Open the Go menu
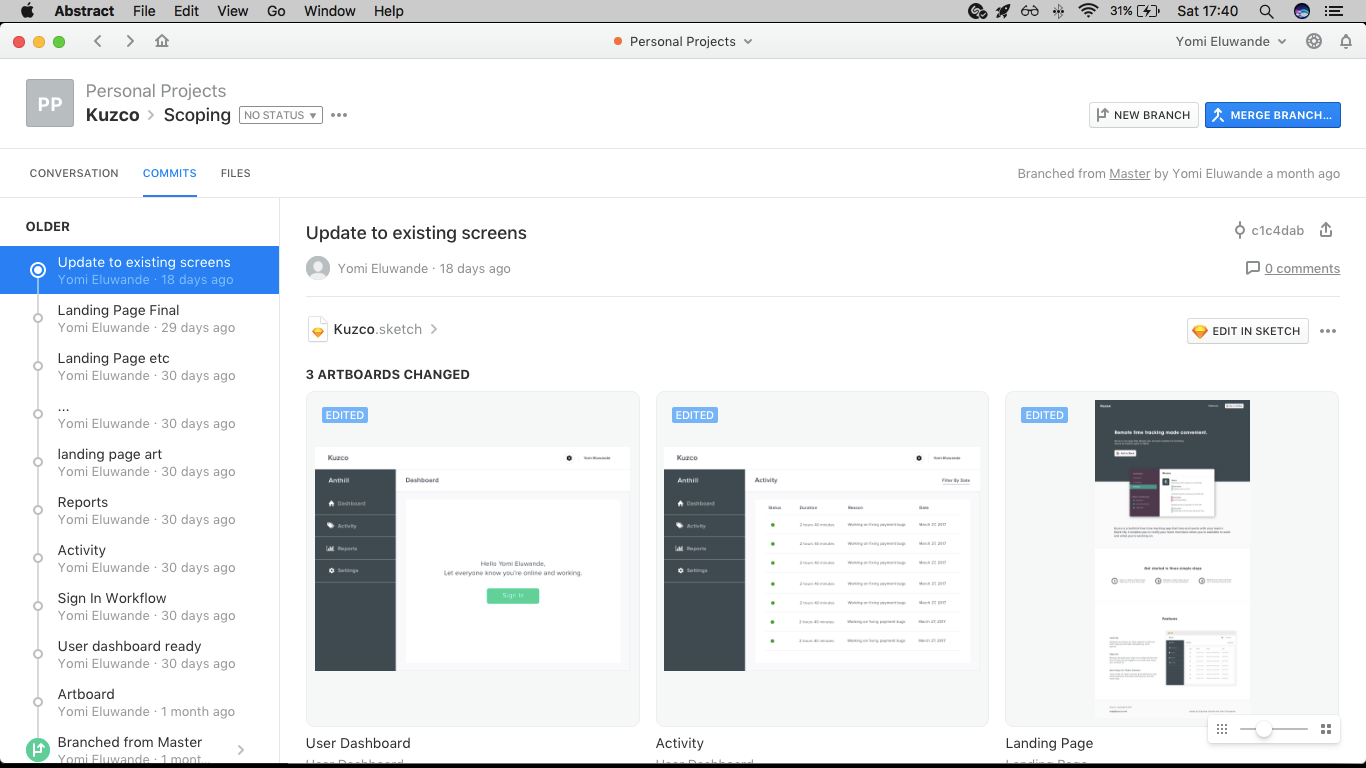The height and width of the screenshot is (768, 1366). click(x=276, y=11)
